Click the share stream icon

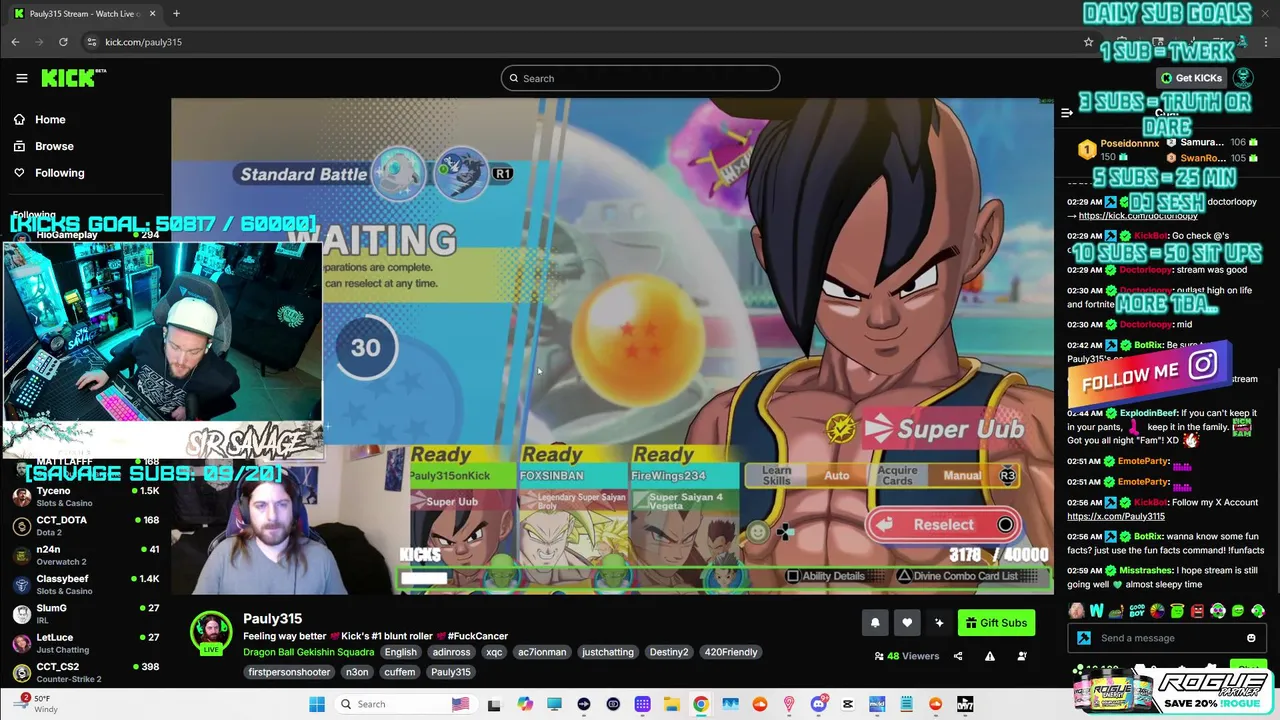pos(958,656)
